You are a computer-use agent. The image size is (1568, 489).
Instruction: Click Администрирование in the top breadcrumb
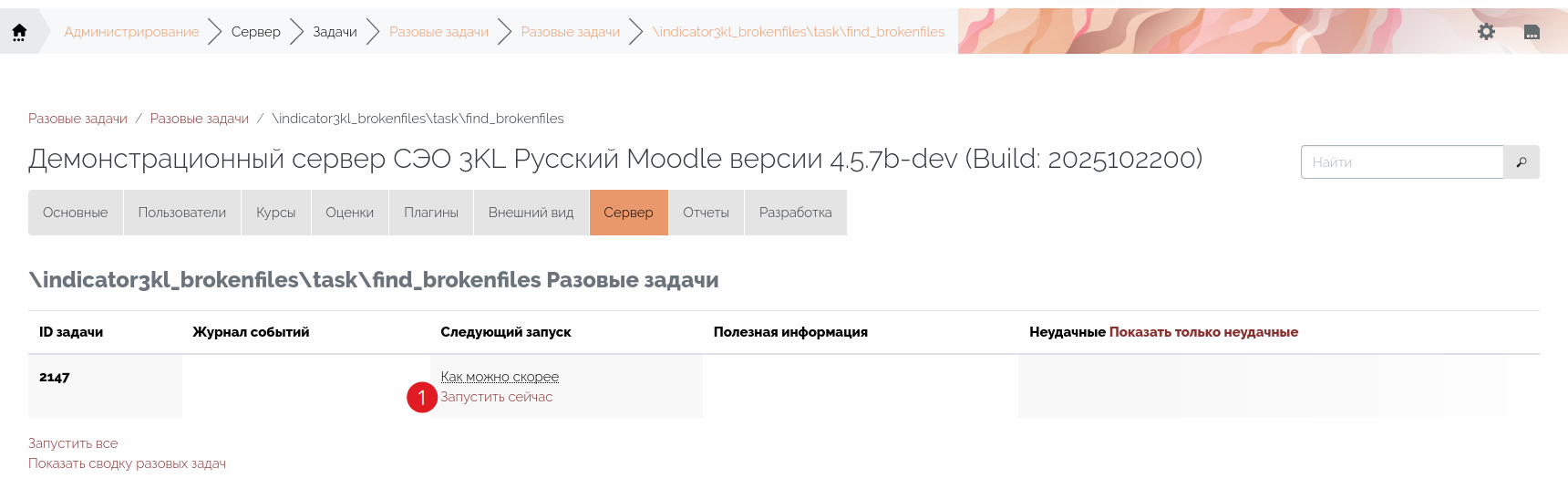pyautogui.click(x=131, y=32)
